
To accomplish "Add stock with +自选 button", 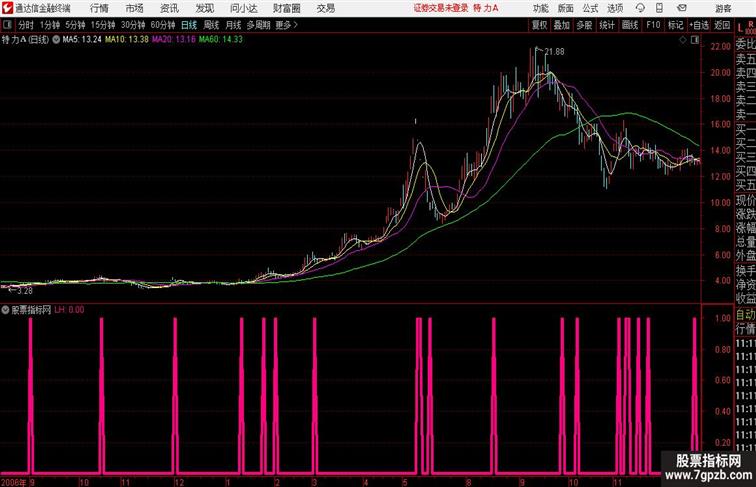I will pyautogui.click(x=699, y=25).
